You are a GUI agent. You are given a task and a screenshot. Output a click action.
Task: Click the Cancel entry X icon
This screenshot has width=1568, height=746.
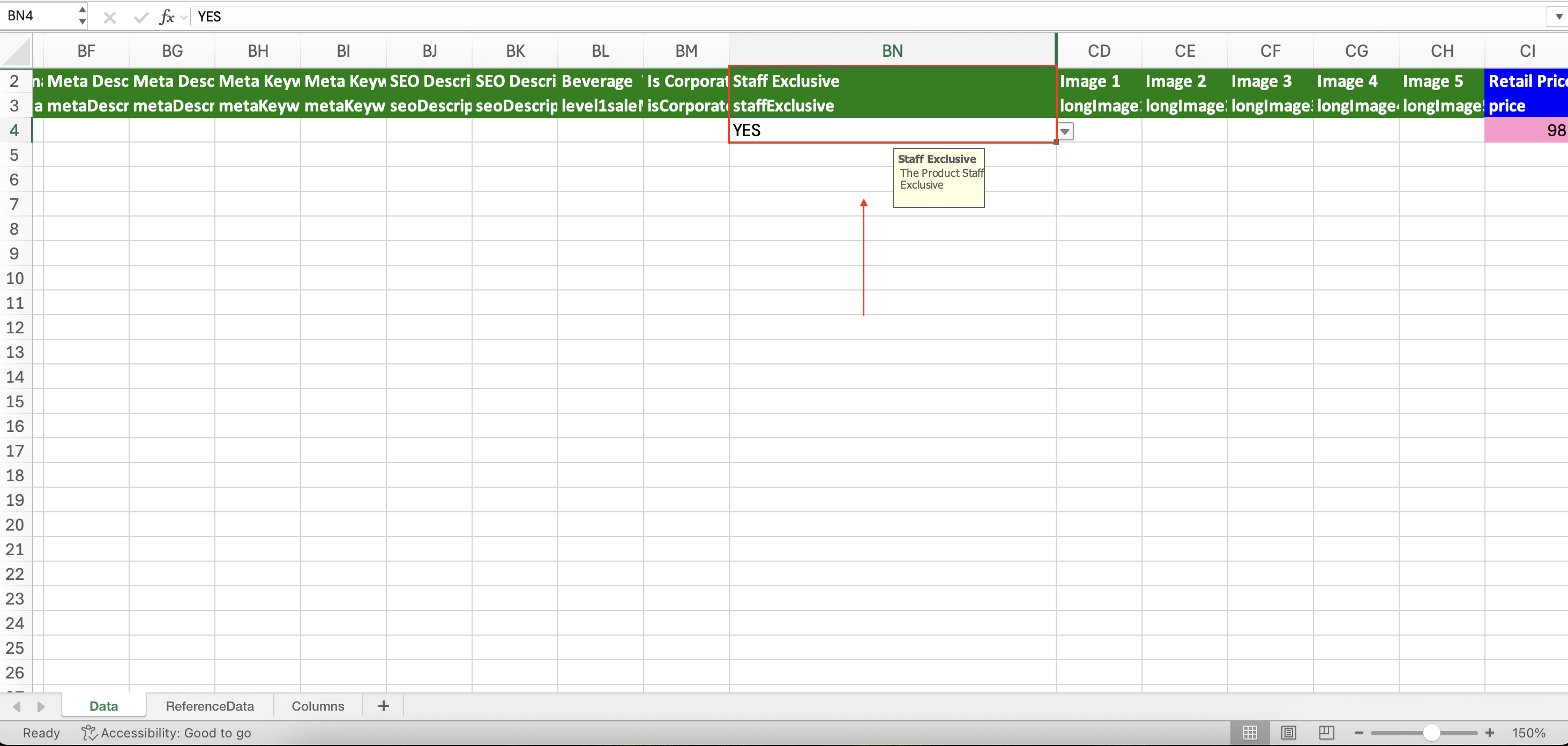coord(109,17)
